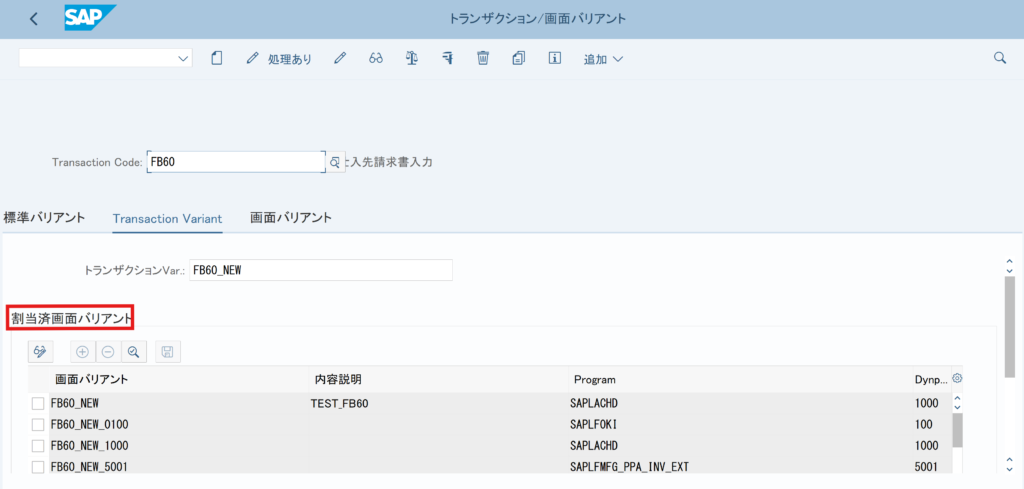Viewport: 1024px width, 489px height.
Task: Select the SAPLFOKI program cell
Action: [740, 425]
